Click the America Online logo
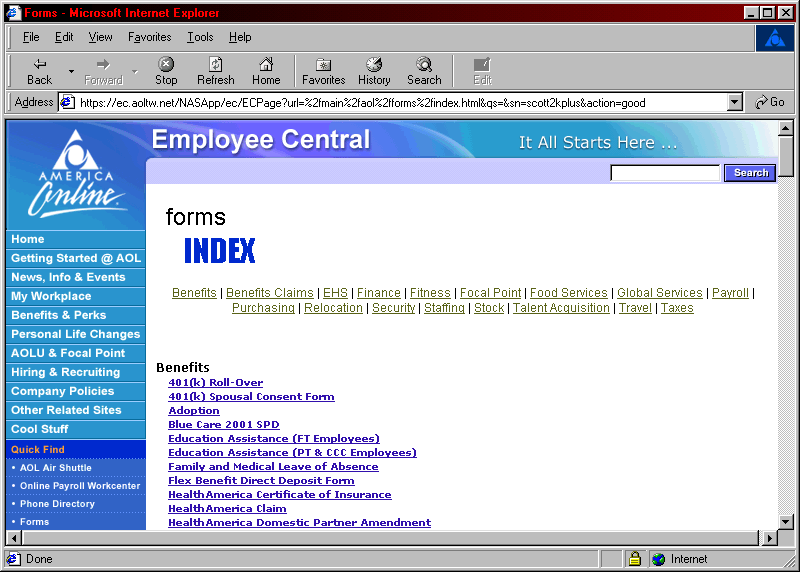800x572 pixels. click(x=76, y=173)
